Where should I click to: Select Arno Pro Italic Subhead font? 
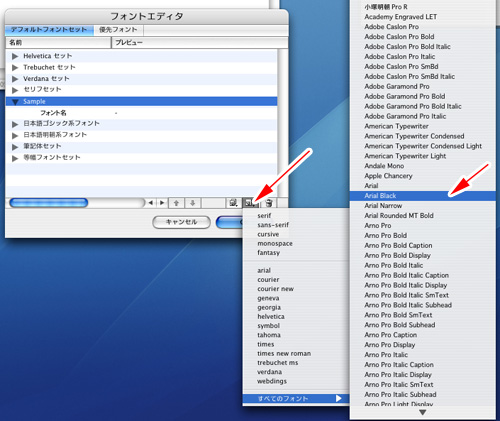click(x=423, y=395)
